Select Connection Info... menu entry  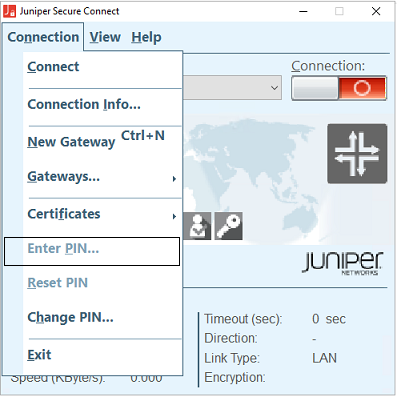[x=102, y=105]
